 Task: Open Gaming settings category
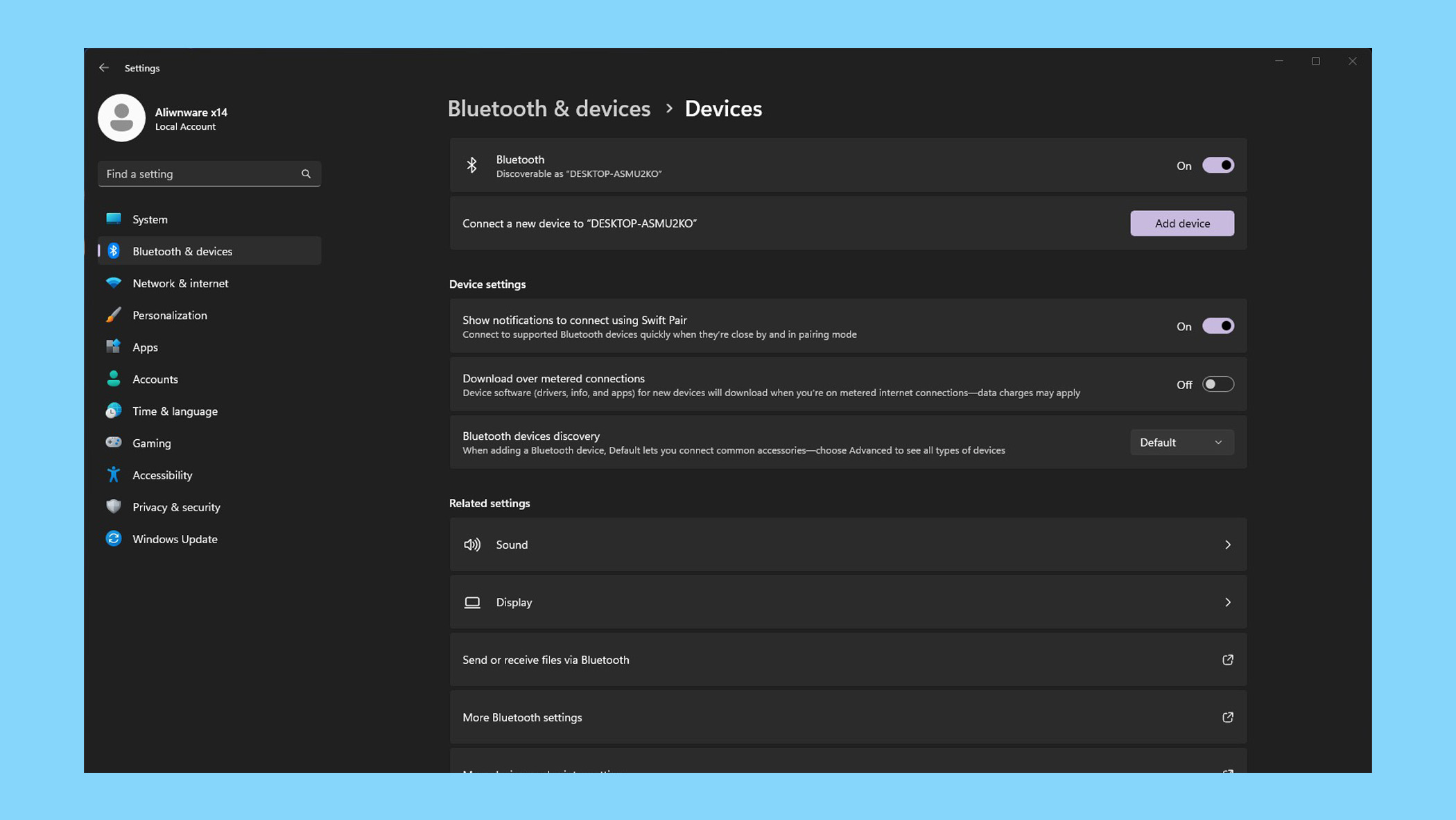[209, 443]
